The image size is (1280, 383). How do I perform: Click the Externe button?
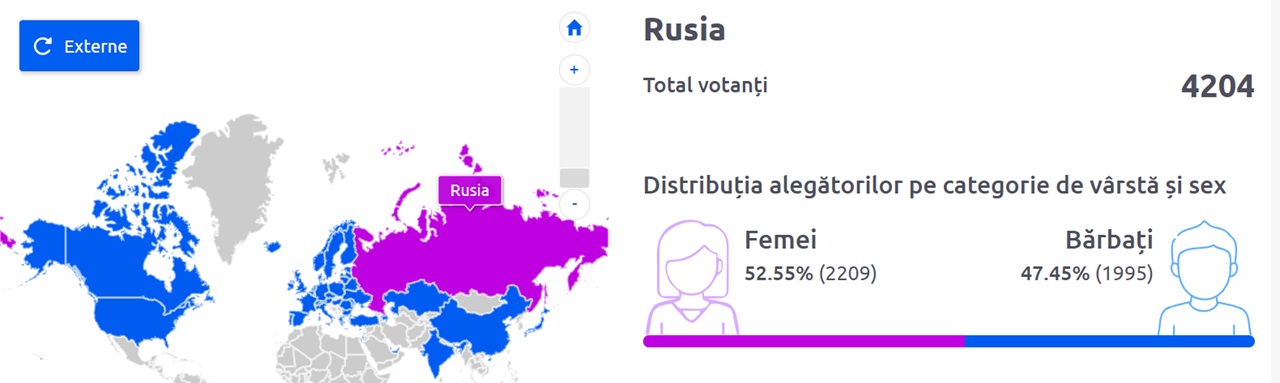[80, 46]
